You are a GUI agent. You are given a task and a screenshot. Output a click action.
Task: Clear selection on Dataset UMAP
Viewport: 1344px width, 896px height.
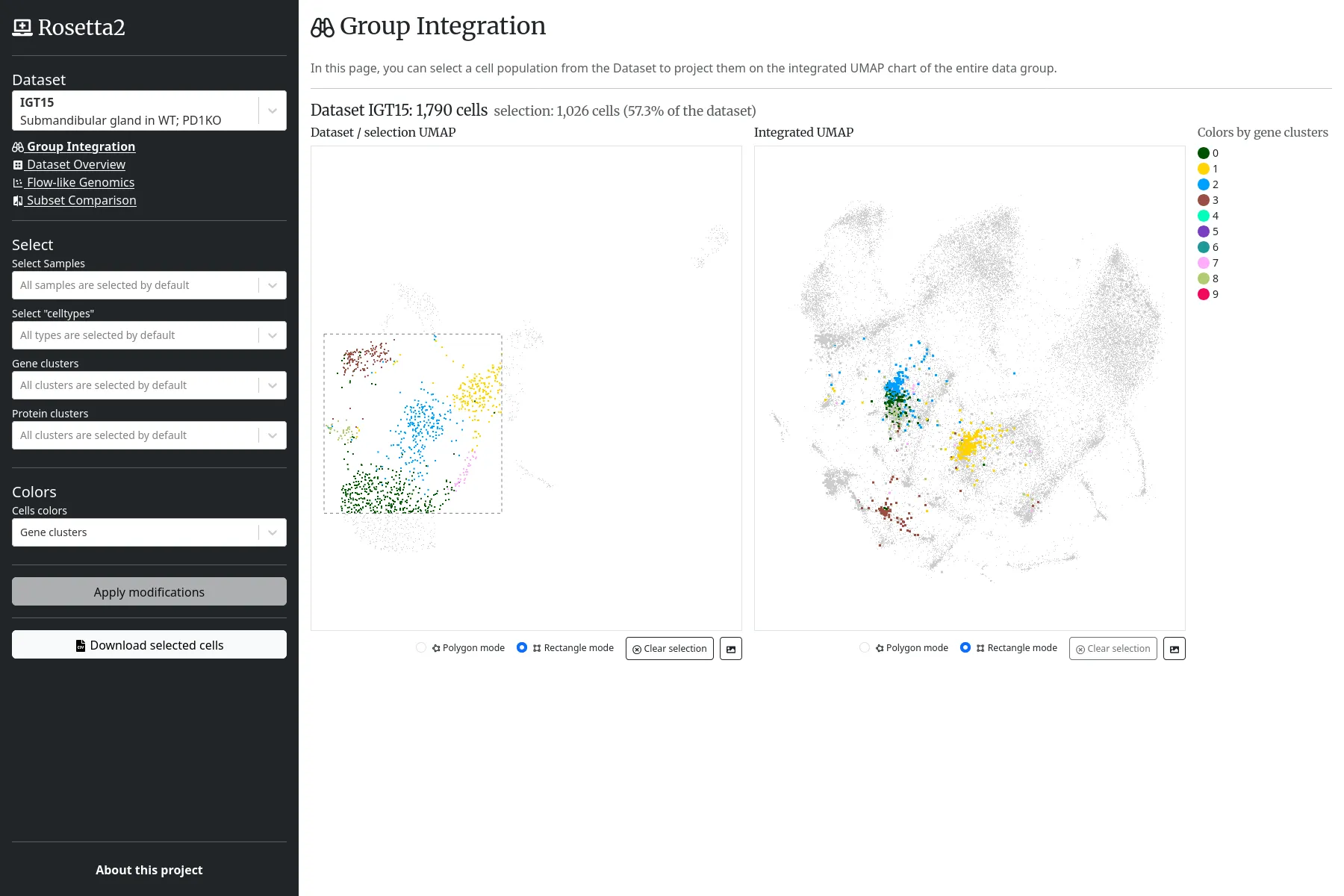669,649
